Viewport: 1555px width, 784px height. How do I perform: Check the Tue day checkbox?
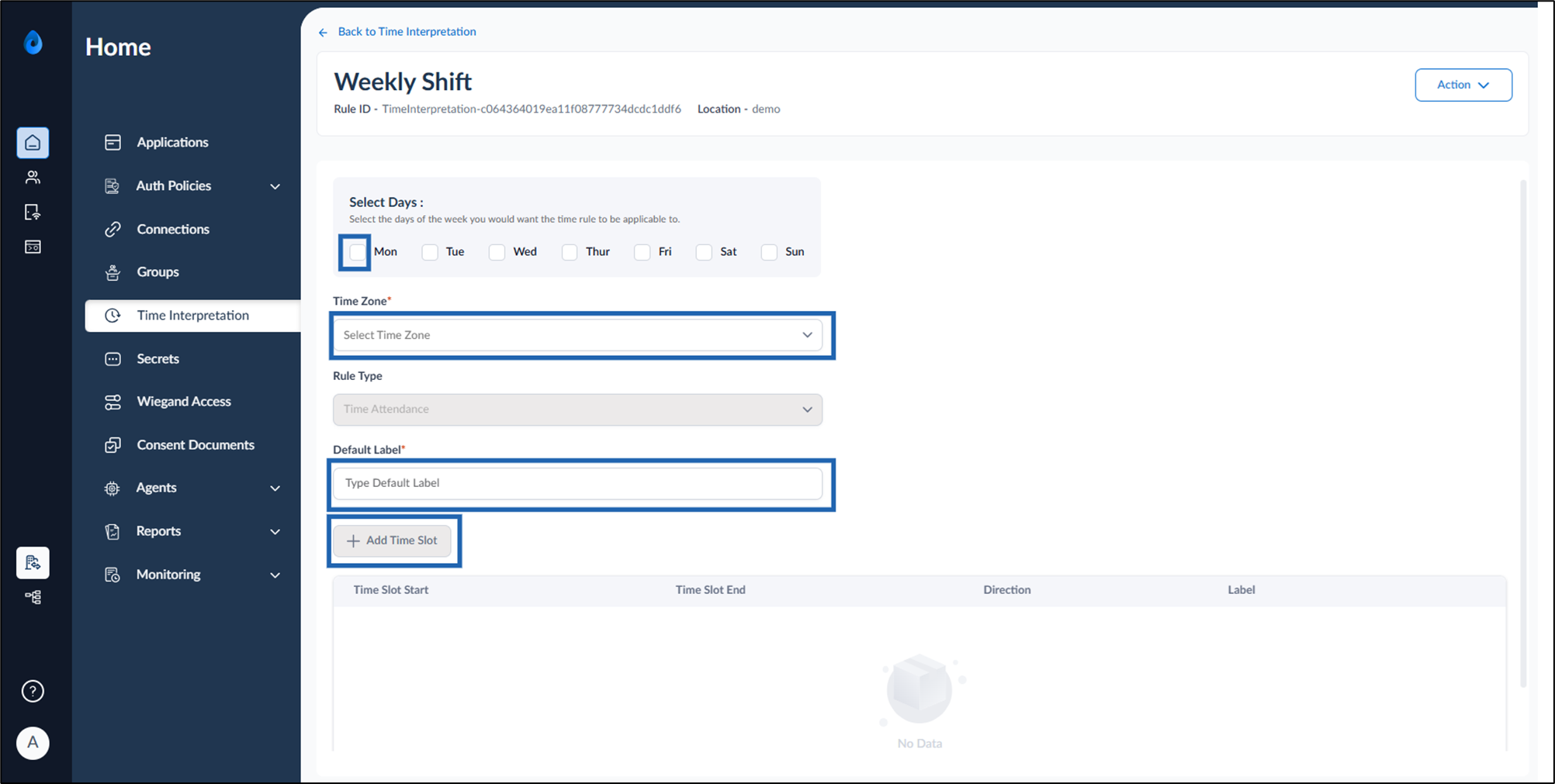pyautogui.click(x=430, y=252)
